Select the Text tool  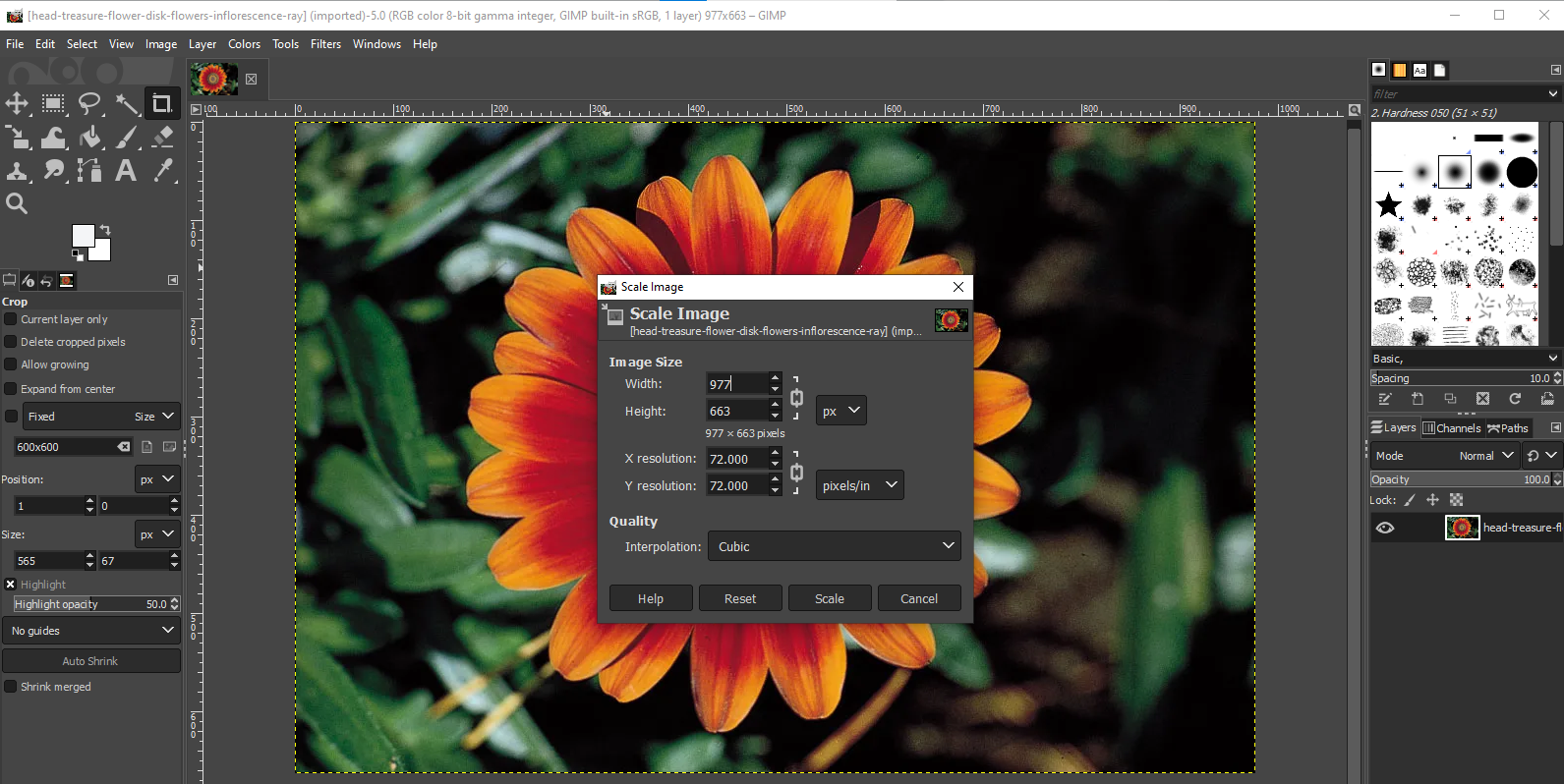click(x=126, y=171)
